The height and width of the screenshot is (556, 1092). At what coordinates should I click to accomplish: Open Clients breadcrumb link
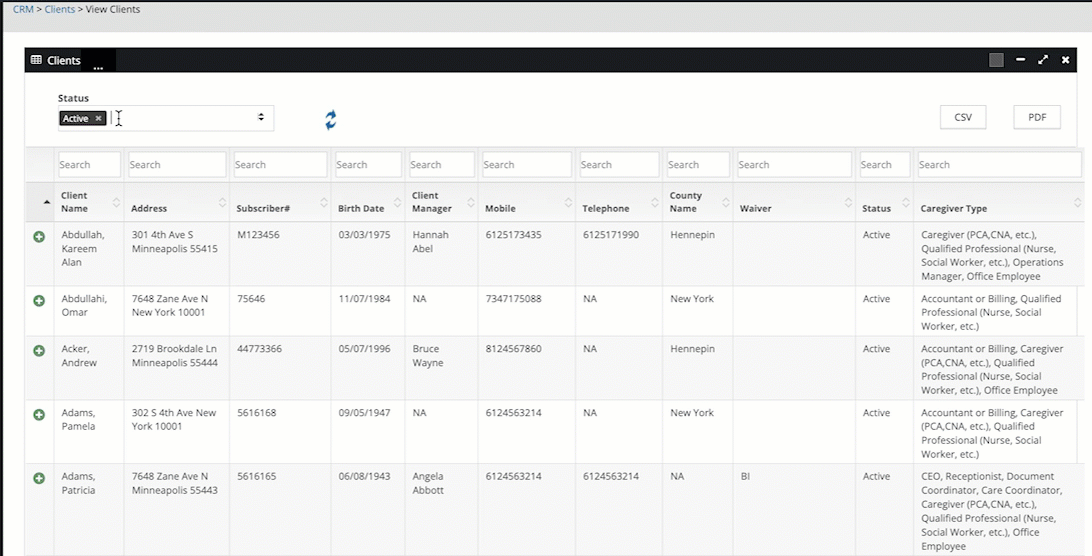(x=60, y=9)
